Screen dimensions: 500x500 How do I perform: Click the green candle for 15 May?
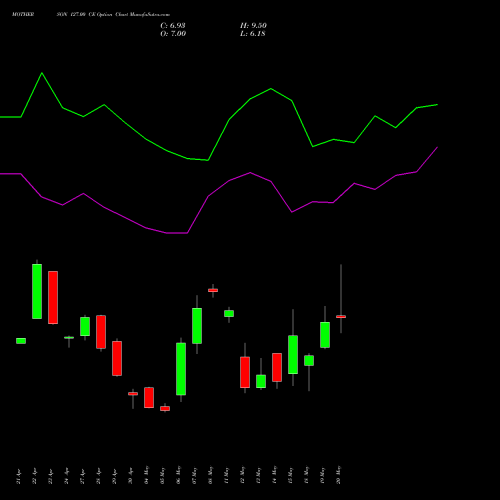pyautogui.click(x=293, y=355)
